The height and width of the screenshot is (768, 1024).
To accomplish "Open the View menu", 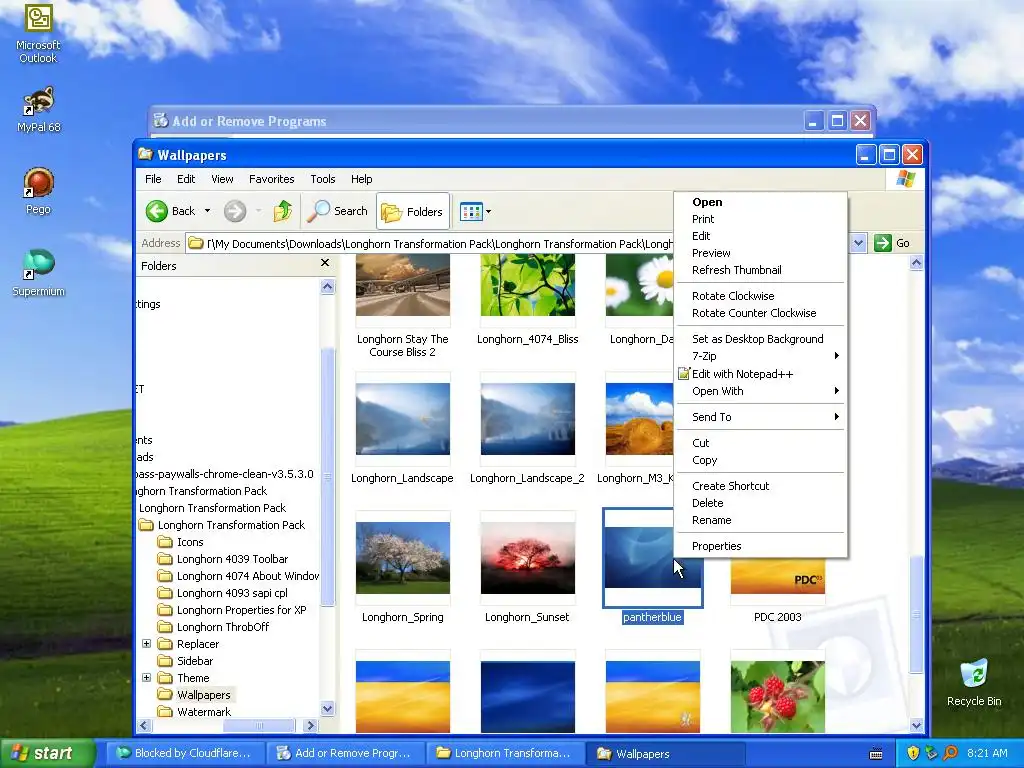I will click(222, 179).
